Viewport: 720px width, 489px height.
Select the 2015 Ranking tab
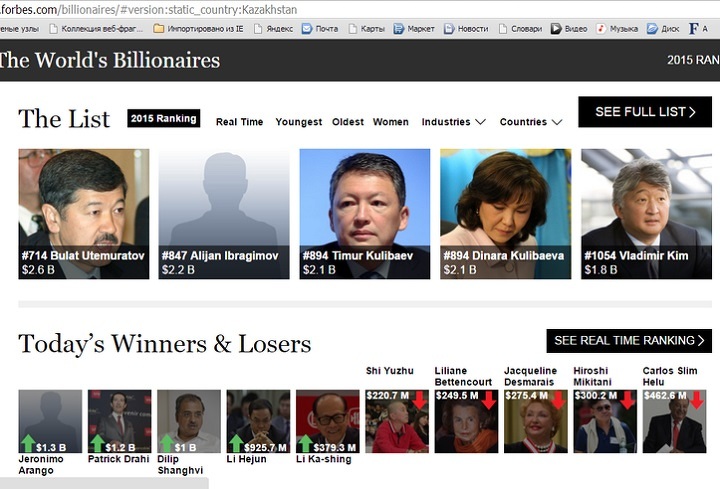(163, 118)
